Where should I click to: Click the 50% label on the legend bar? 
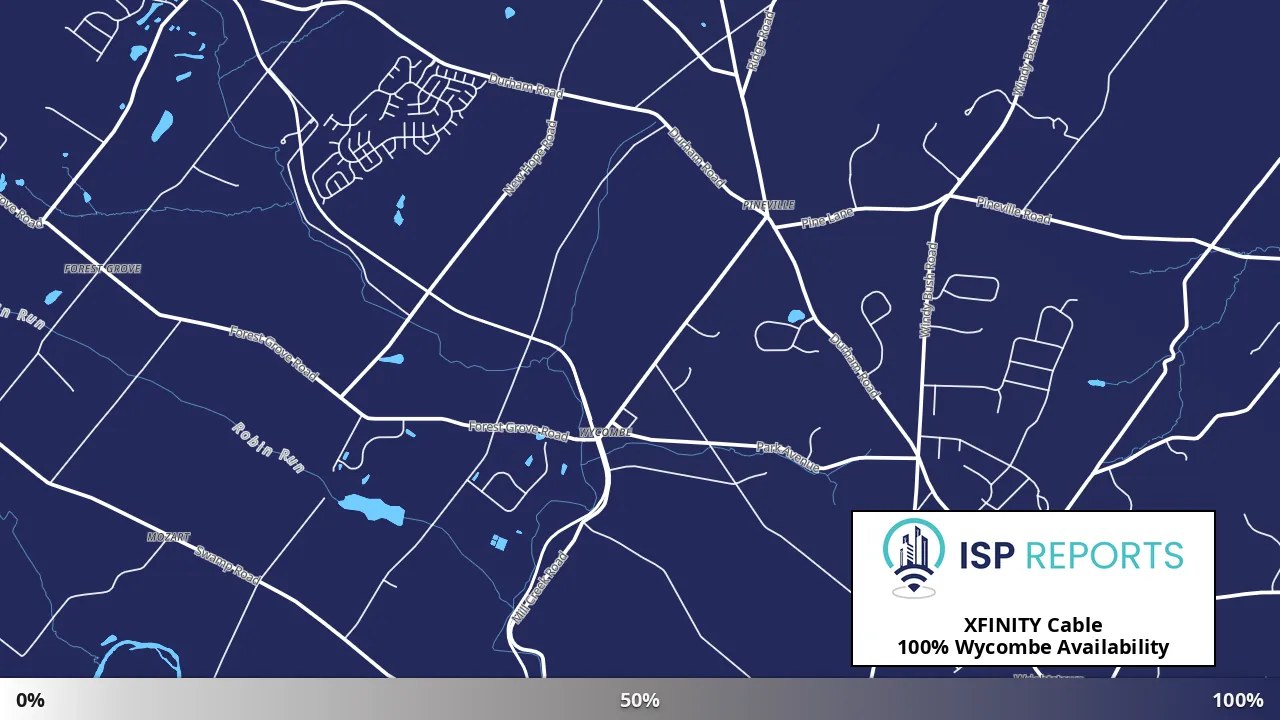640,700
